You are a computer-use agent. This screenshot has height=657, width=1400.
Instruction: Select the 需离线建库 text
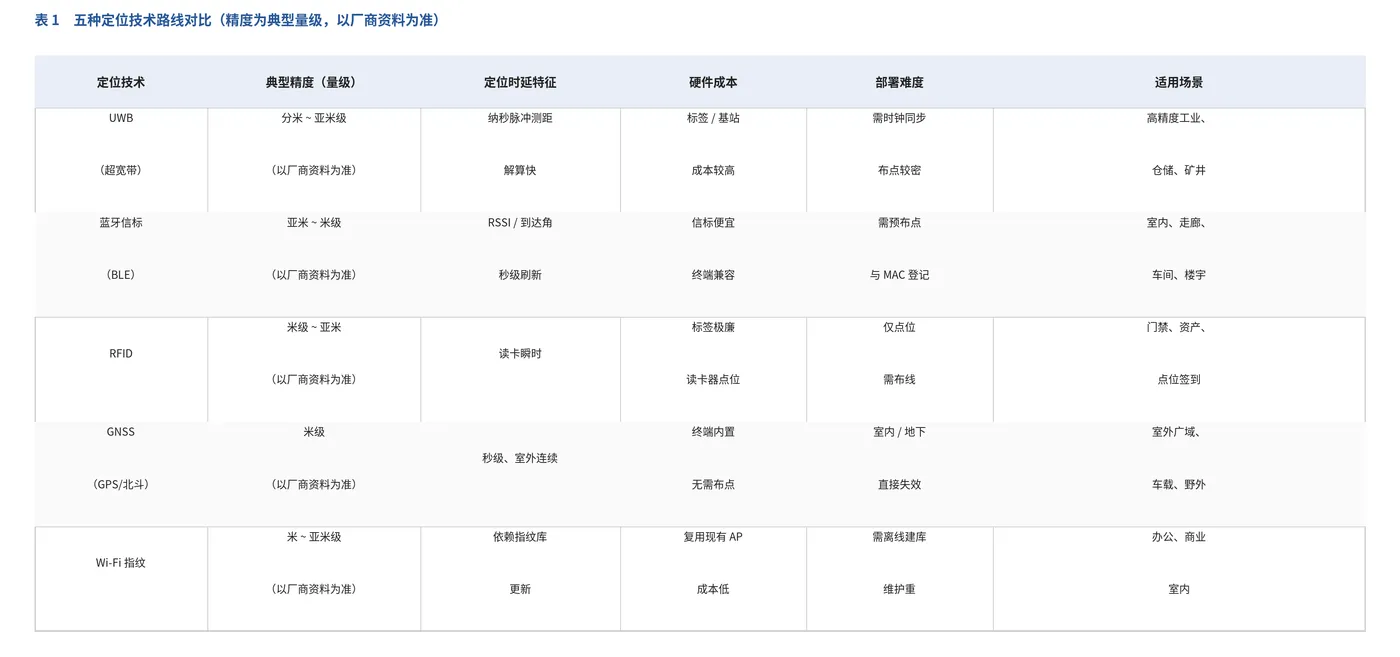(899, 537)
